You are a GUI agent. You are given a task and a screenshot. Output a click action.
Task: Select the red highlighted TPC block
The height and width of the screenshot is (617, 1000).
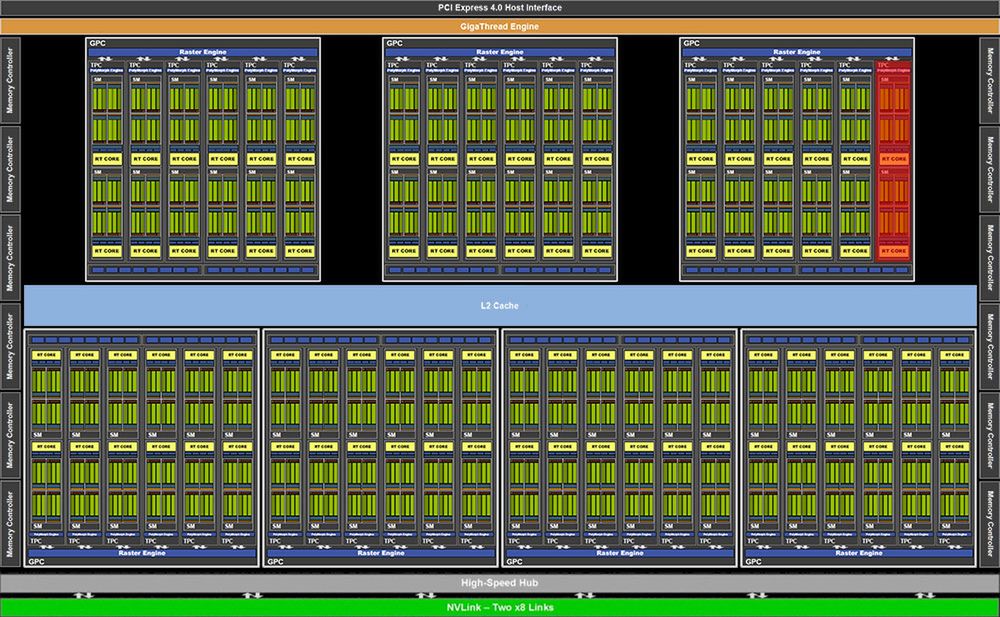[893, 161]
